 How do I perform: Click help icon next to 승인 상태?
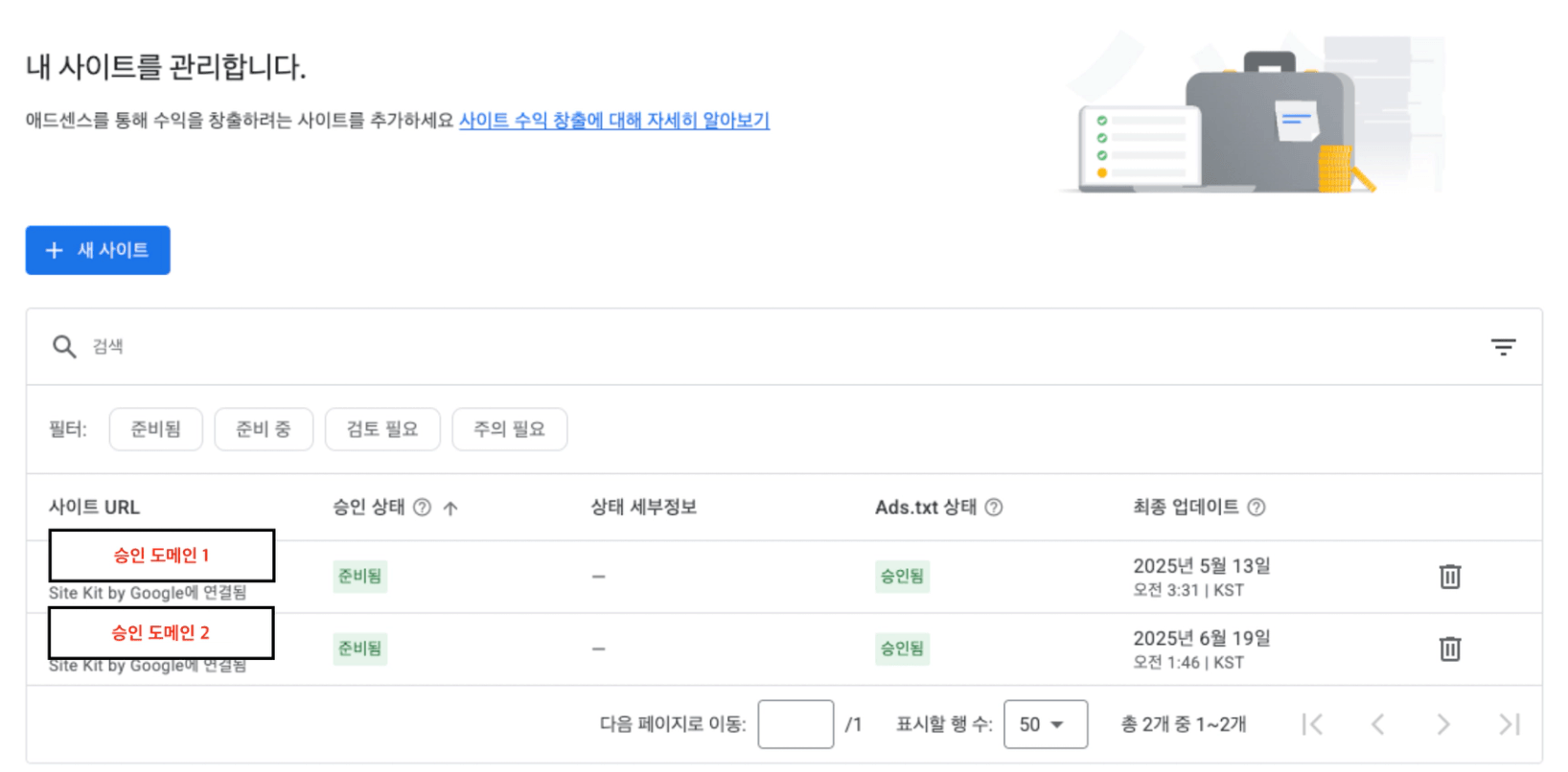coord(422,508)
